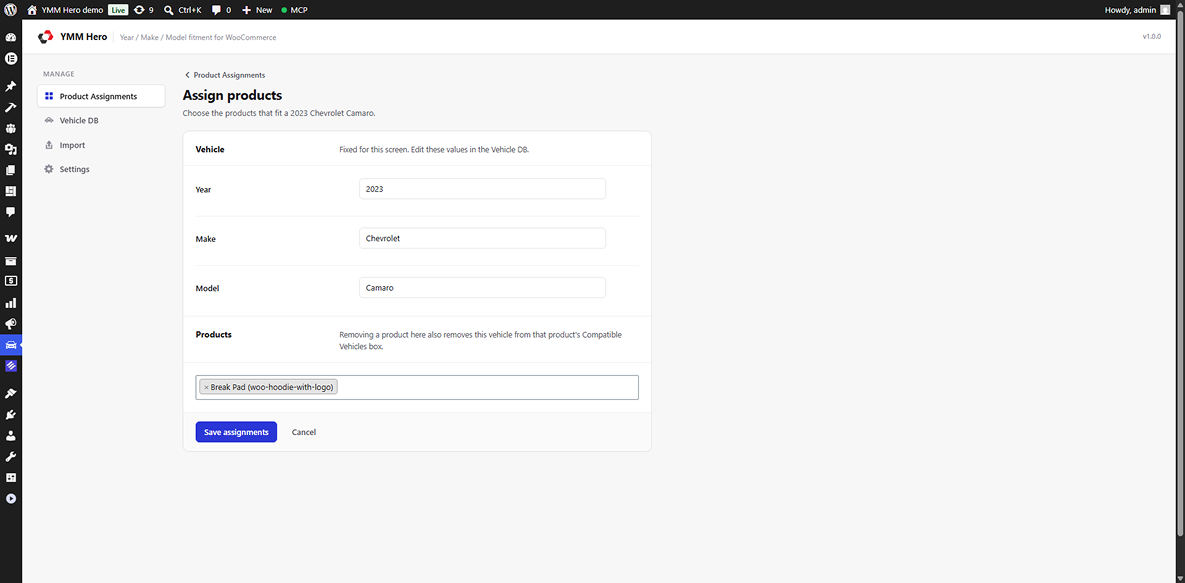Click the YMM Hero demo site name
1185x583 pixels.
(73, 10)
